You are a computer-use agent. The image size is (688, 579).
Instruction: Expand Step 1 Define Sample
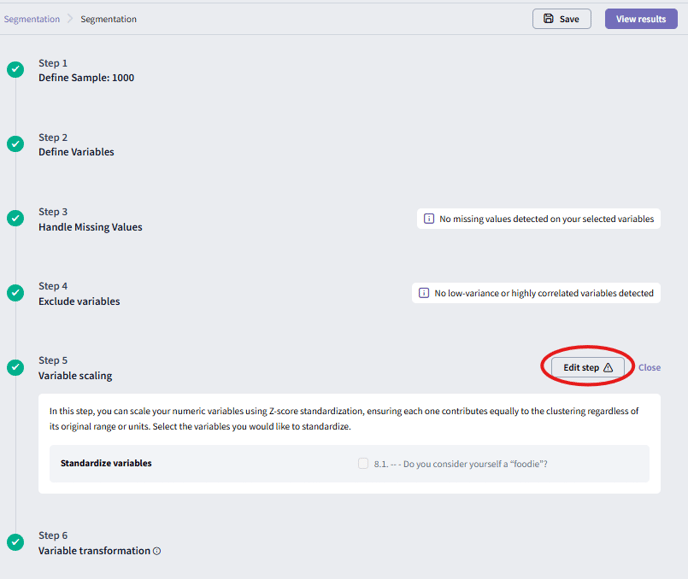[86, 78]
